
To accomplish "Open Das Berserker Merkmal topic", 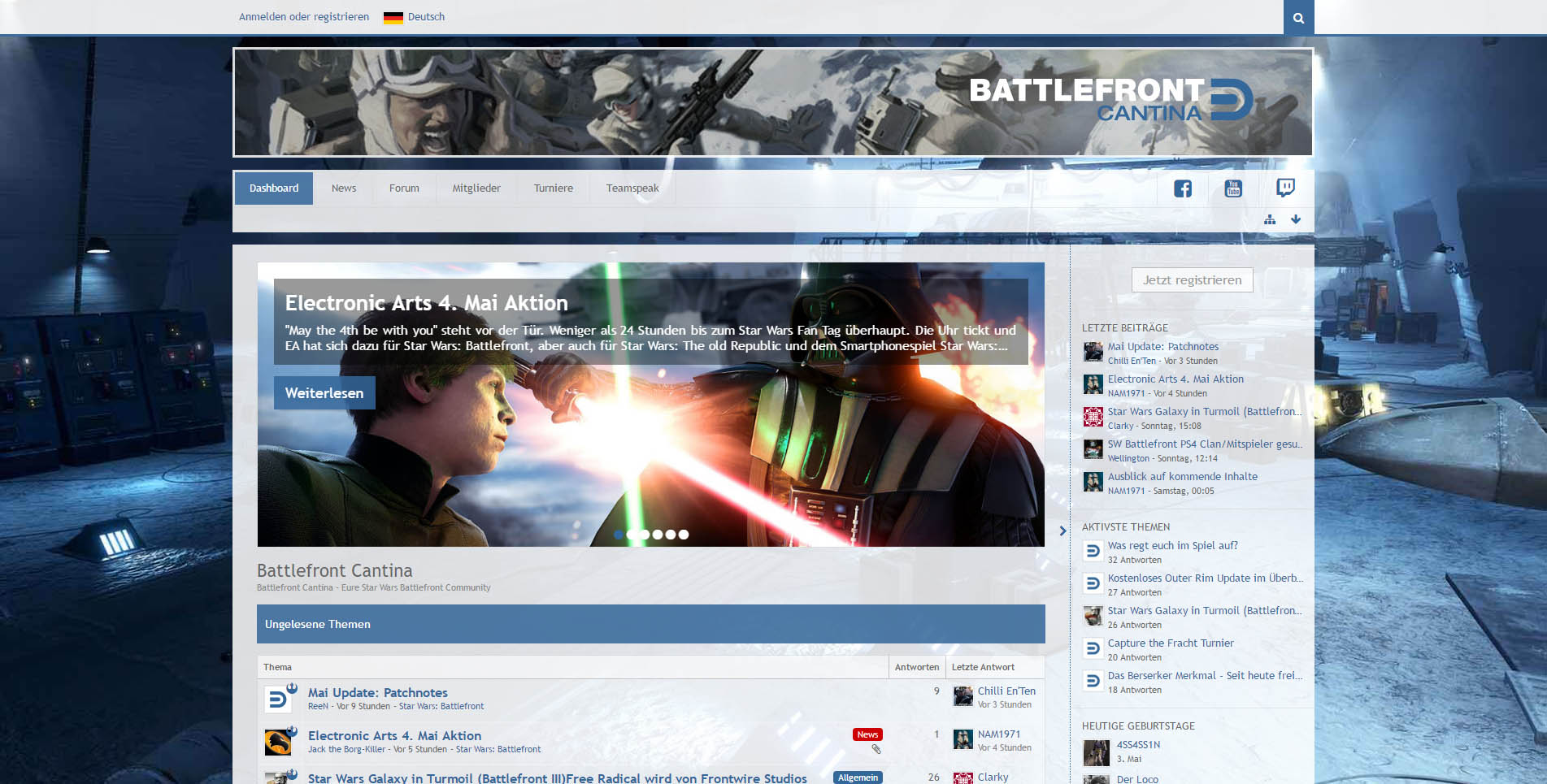I will 1205,676.
